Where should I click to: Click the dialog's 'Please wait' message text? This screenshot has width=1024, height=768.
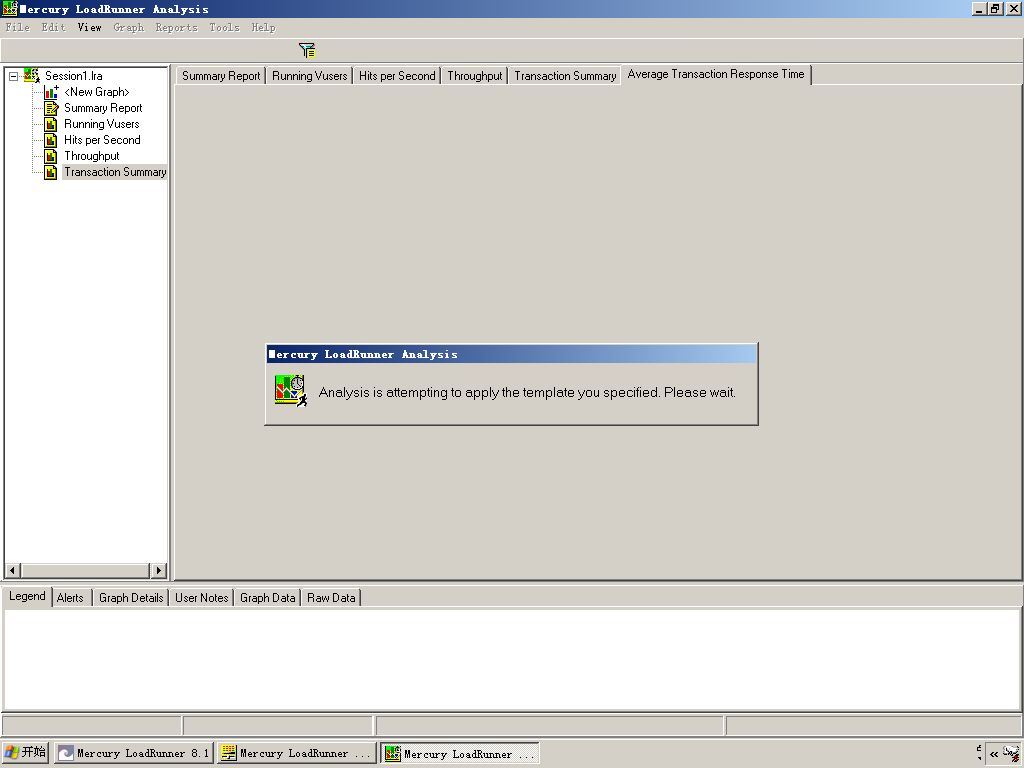(527, 392)
